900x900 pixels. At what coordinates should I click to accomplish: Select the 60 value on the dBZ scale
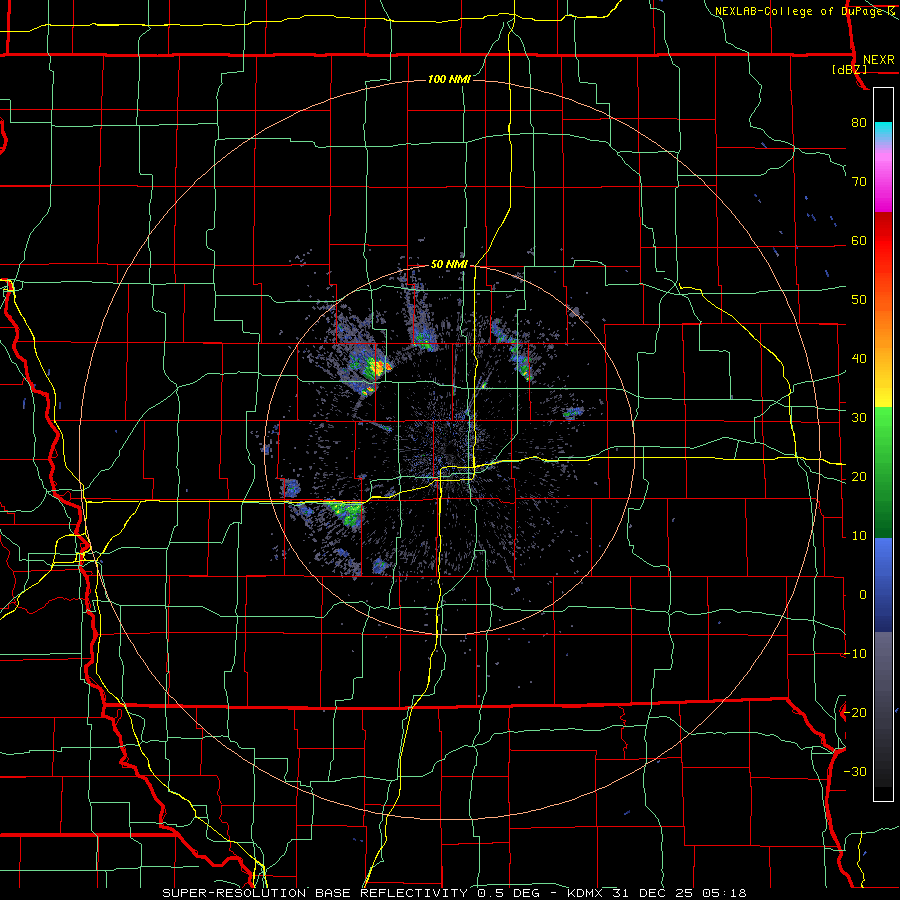[x=859, y=241]
